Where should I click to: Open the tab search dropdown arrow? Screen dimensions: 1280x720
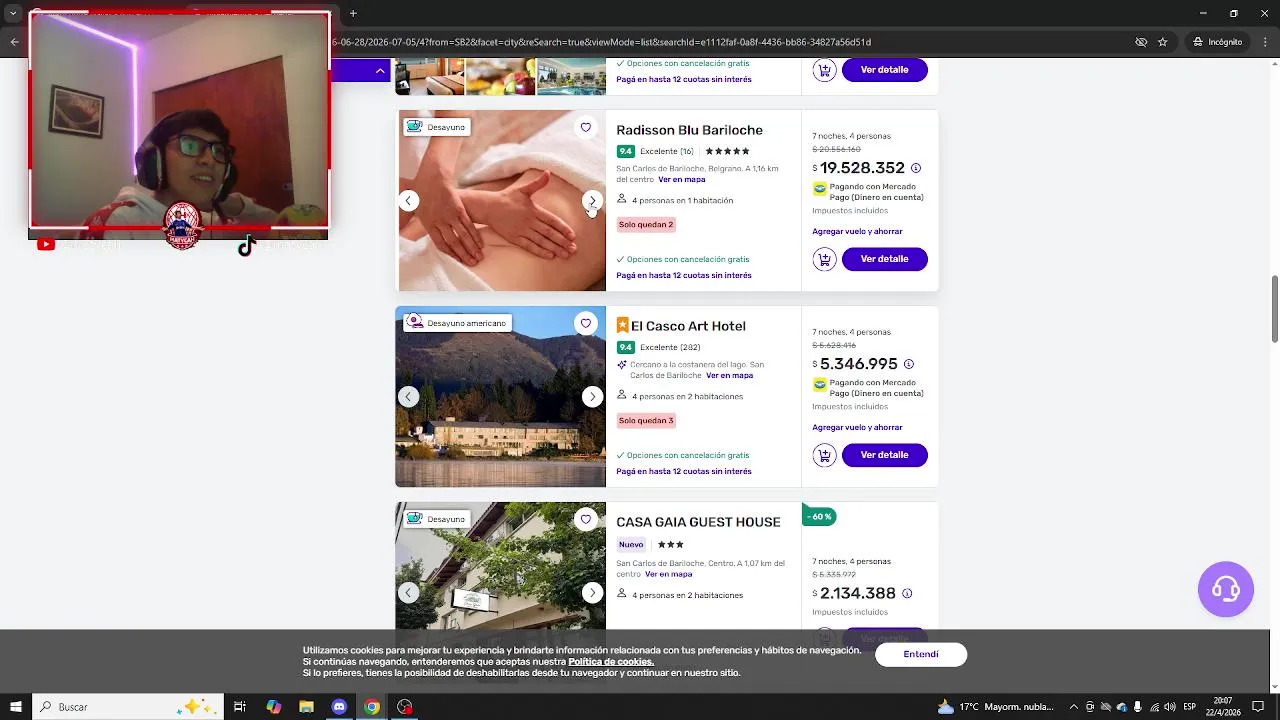13,13
